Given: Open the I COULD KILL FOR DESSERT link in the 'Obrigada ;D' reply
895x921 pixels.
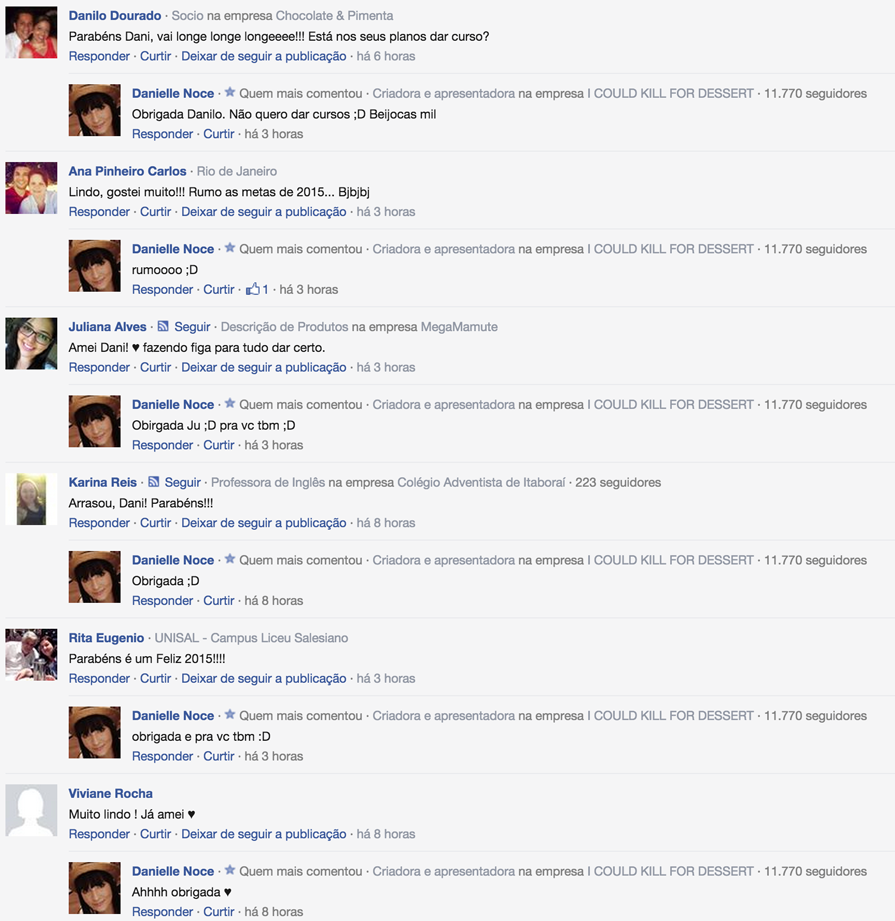Looking at the screenshot, I should [671, 560].
